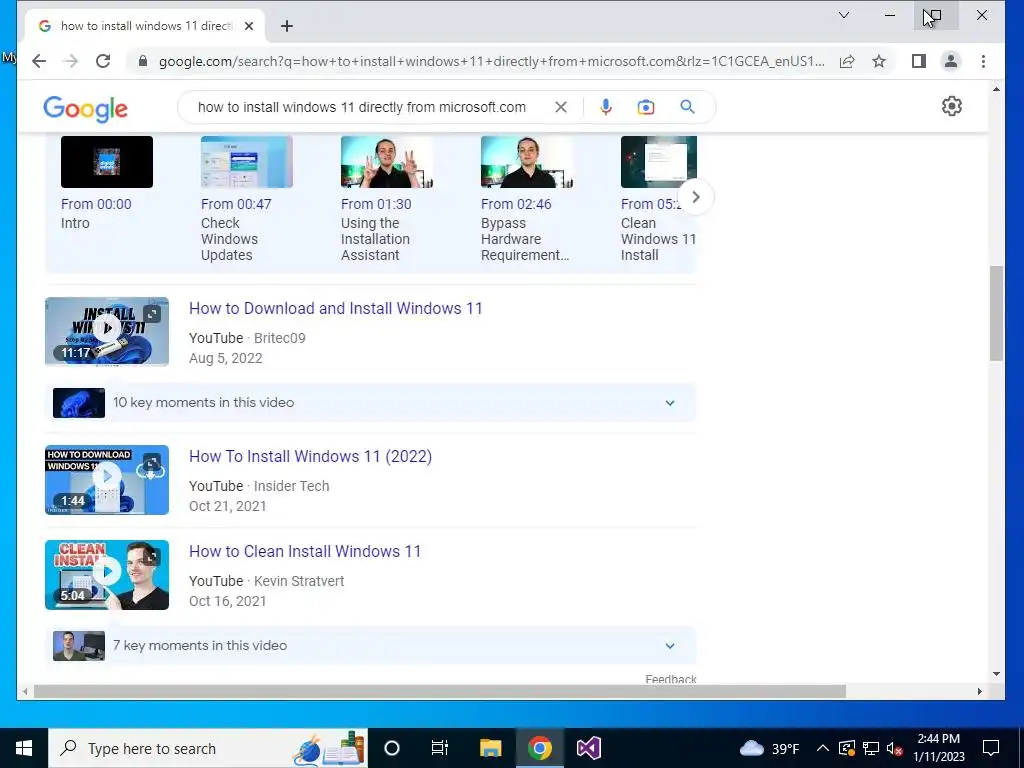The height and width of the screenshot is (768, 1024).
Task: Open Visual Studio from taskbar
Action: [588, 748]
